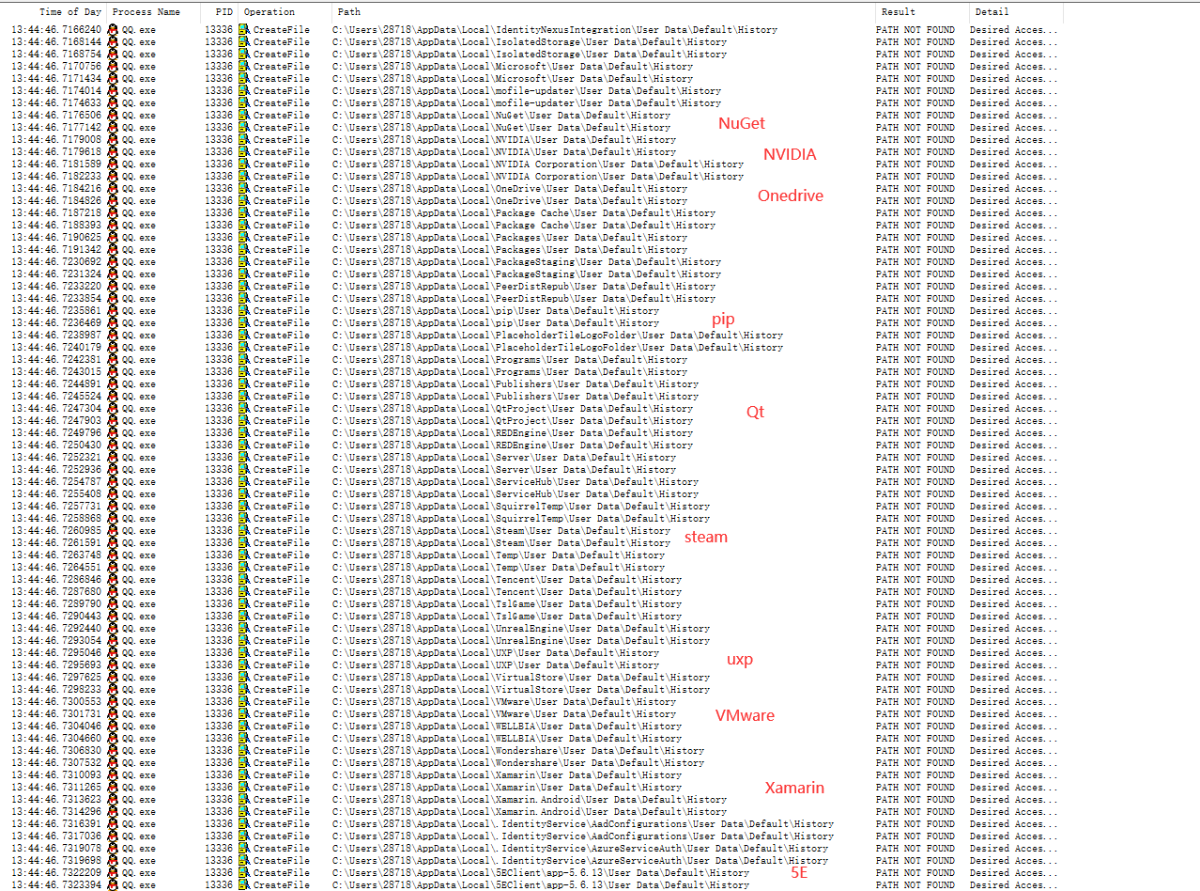1200x891 pixels.
Task: Click the CreateFile operation icon at 13:44:46.7187218
Action: coord(244,213)
